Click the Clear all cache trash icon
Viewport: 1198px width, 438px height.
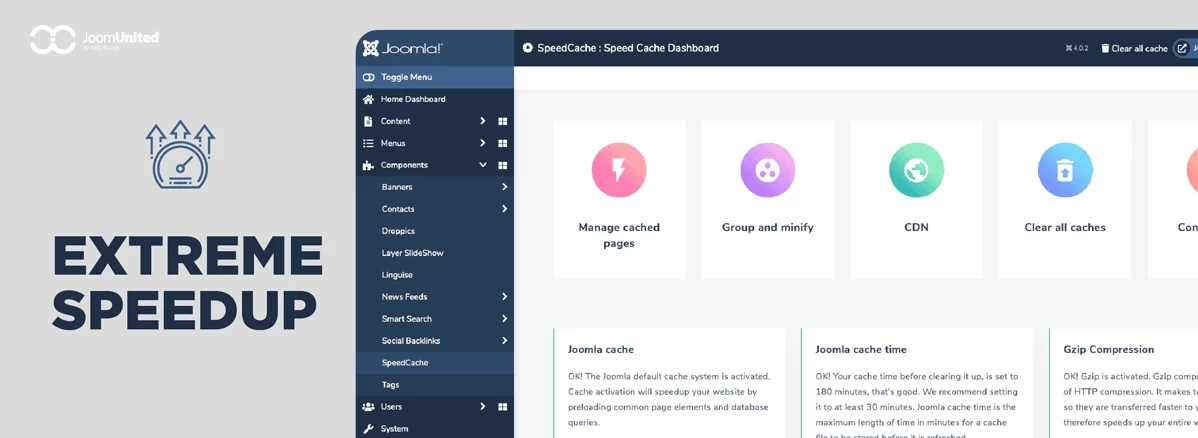coord(1105,48)
